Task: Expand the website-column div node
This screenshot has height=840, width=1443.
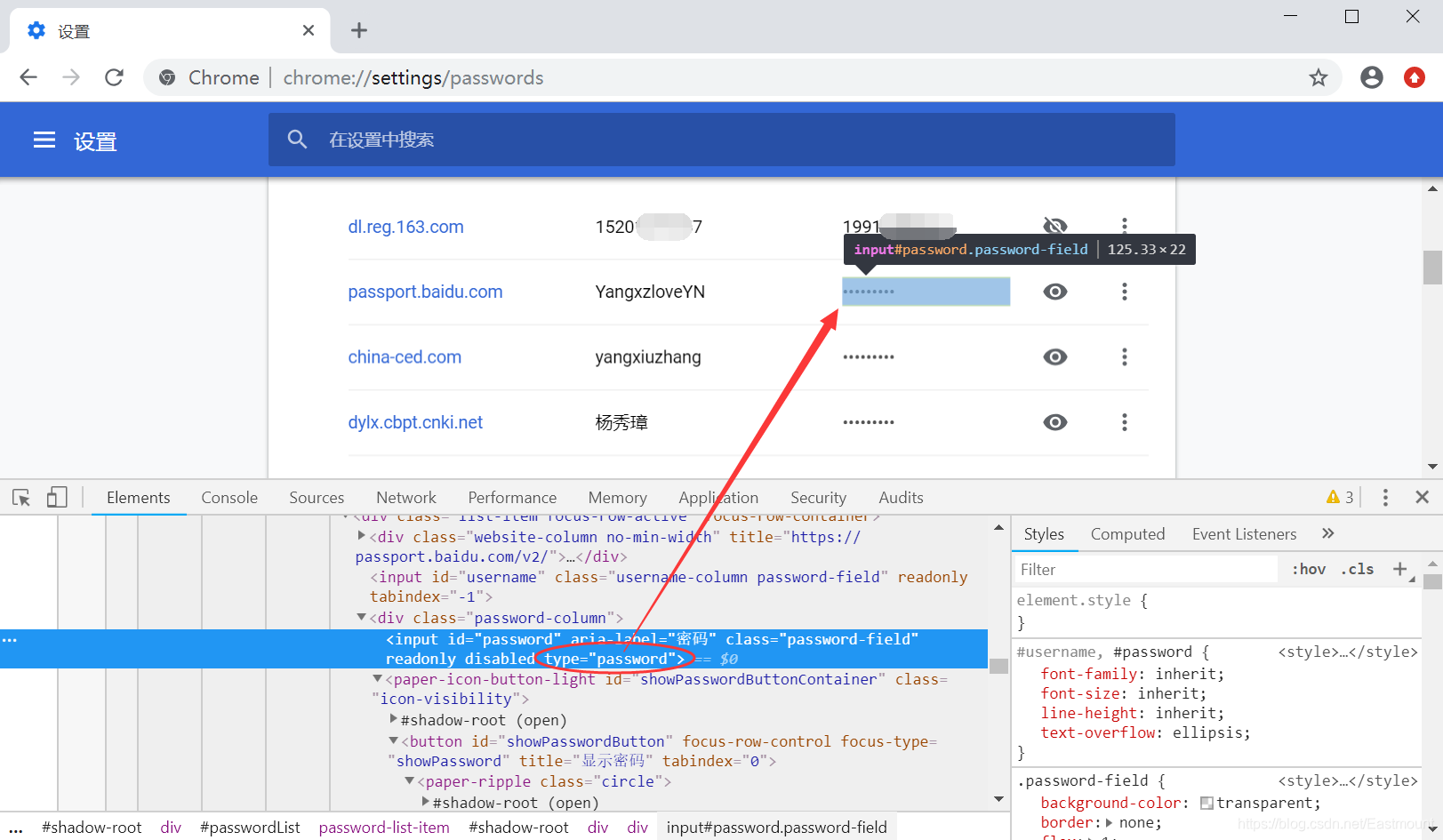Action: 362,536
